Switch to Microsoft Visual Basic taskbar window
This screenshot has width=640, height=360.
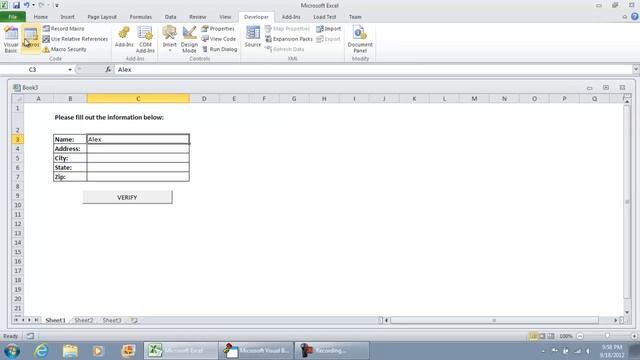[x=256, y=351]
